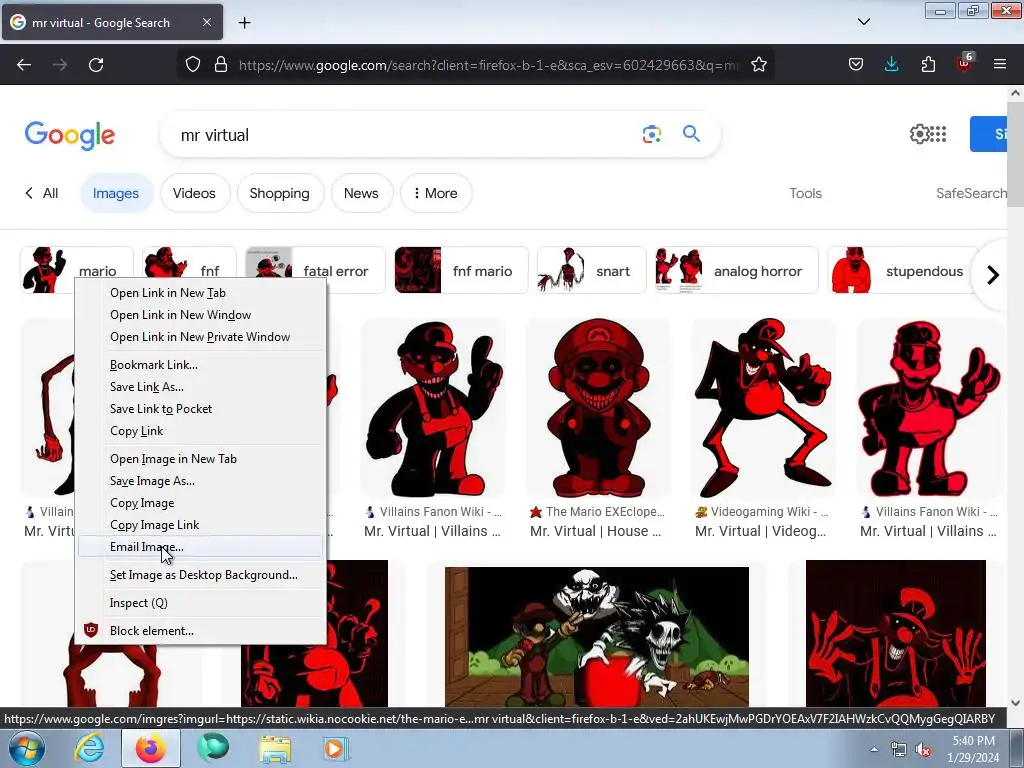Open File Explorer from taskbar
Image resolution: width=1024 pixels, height=768 pixels.
274,749
